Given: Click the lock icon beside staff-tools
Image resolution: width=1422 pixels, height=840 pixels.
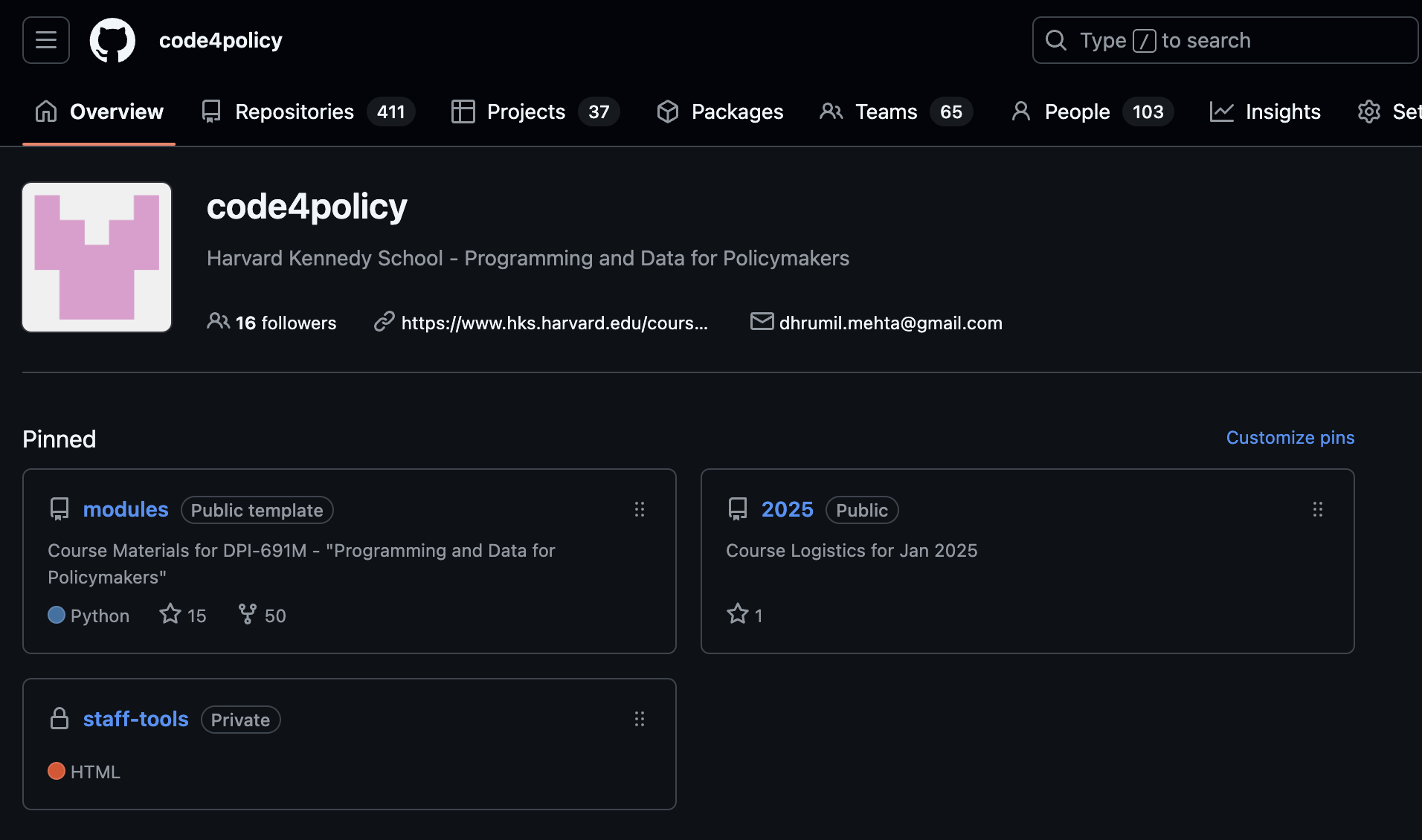Looking at the screenshot, I should click(59, 718).
